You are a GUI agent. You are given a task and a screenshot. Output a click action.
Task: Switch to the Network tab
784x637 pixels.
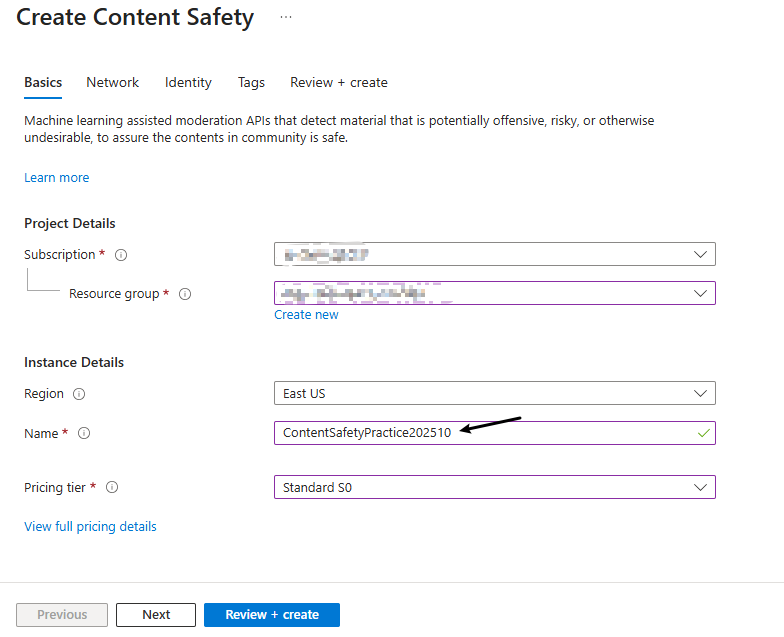(113, 83)
